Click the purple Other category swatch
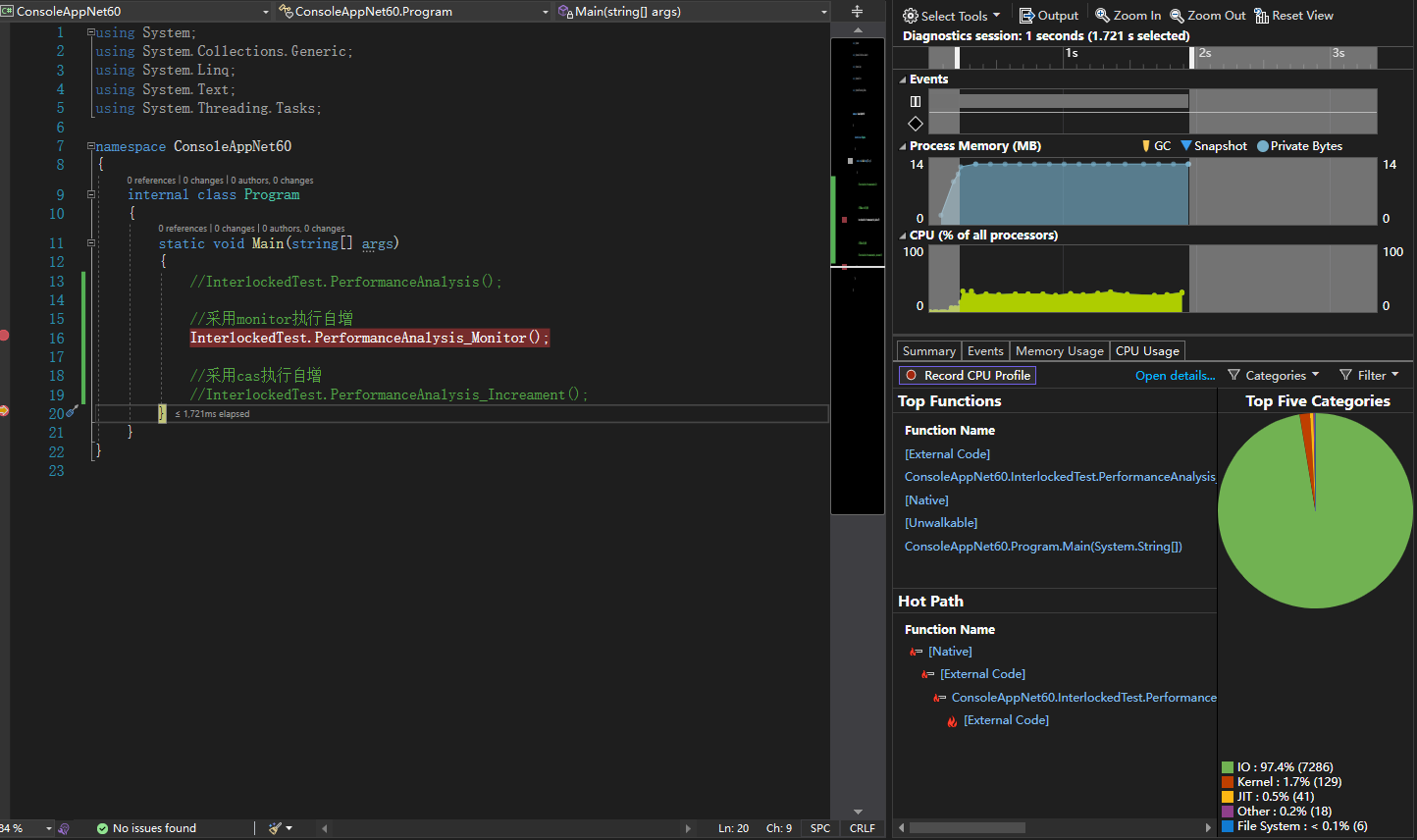This screenshot has width=1417, height=840. (x=1228, y=812)
